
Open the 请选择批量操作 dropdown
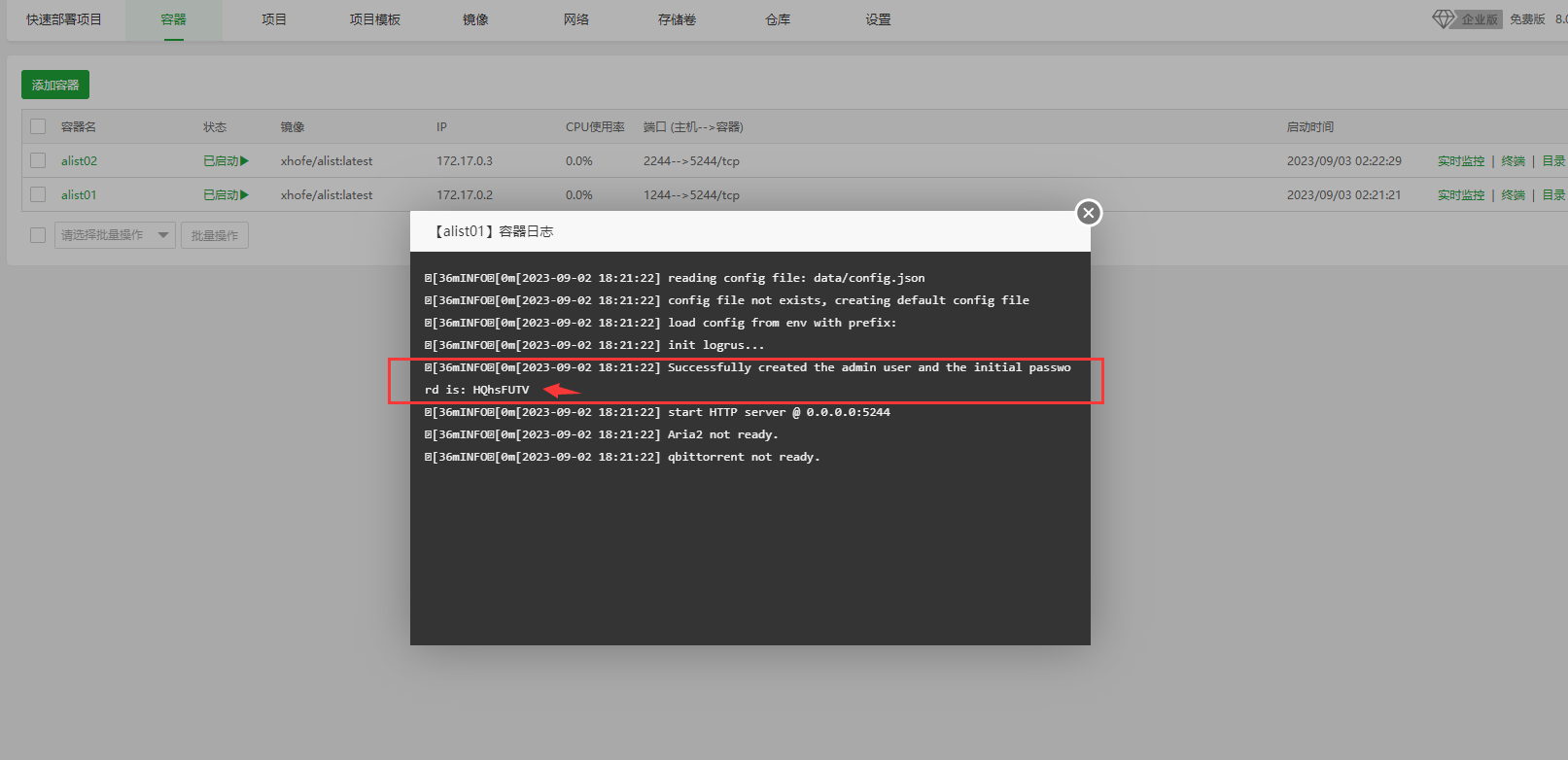[x=115, y=235]
